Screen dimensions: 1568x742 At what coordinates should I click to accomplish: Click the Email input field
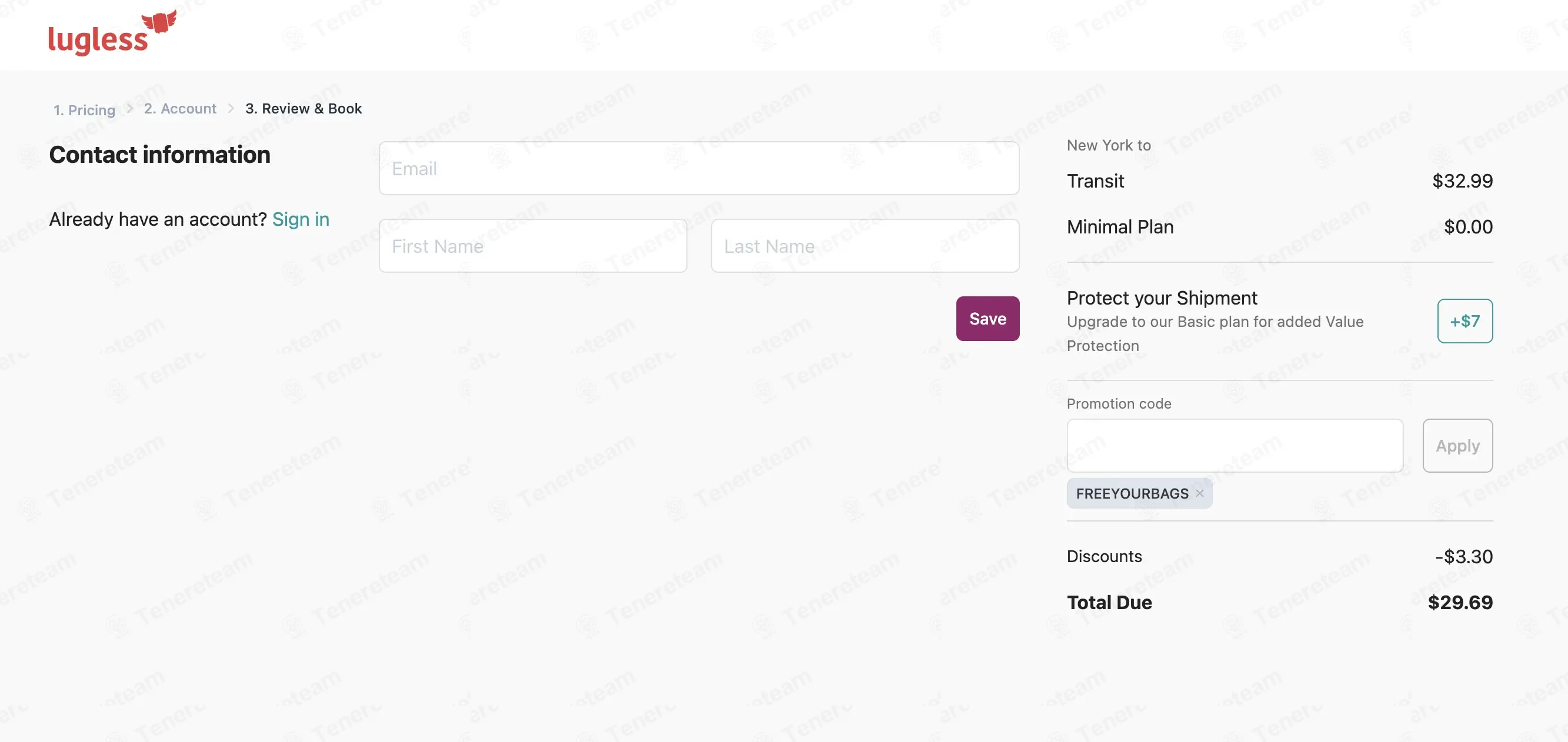point(699,168)
